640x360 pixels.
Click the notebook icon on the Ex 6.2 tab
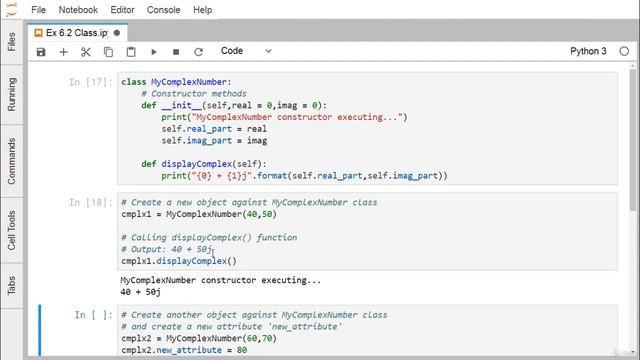point(38,33)
